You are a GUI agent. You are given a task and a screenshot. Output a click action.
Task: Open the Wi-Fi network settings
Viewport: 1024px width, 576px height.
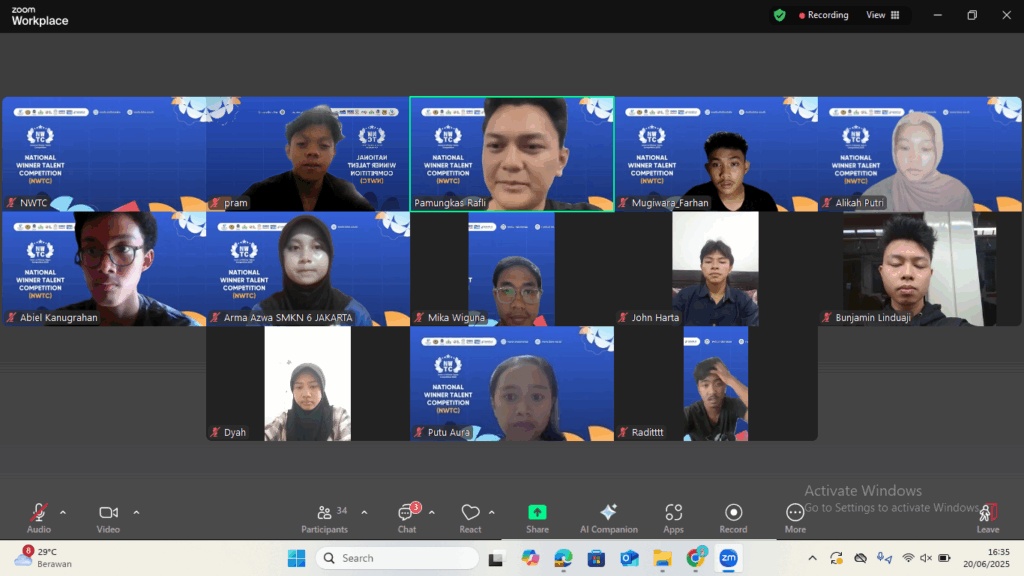click(x=908, y=558)
